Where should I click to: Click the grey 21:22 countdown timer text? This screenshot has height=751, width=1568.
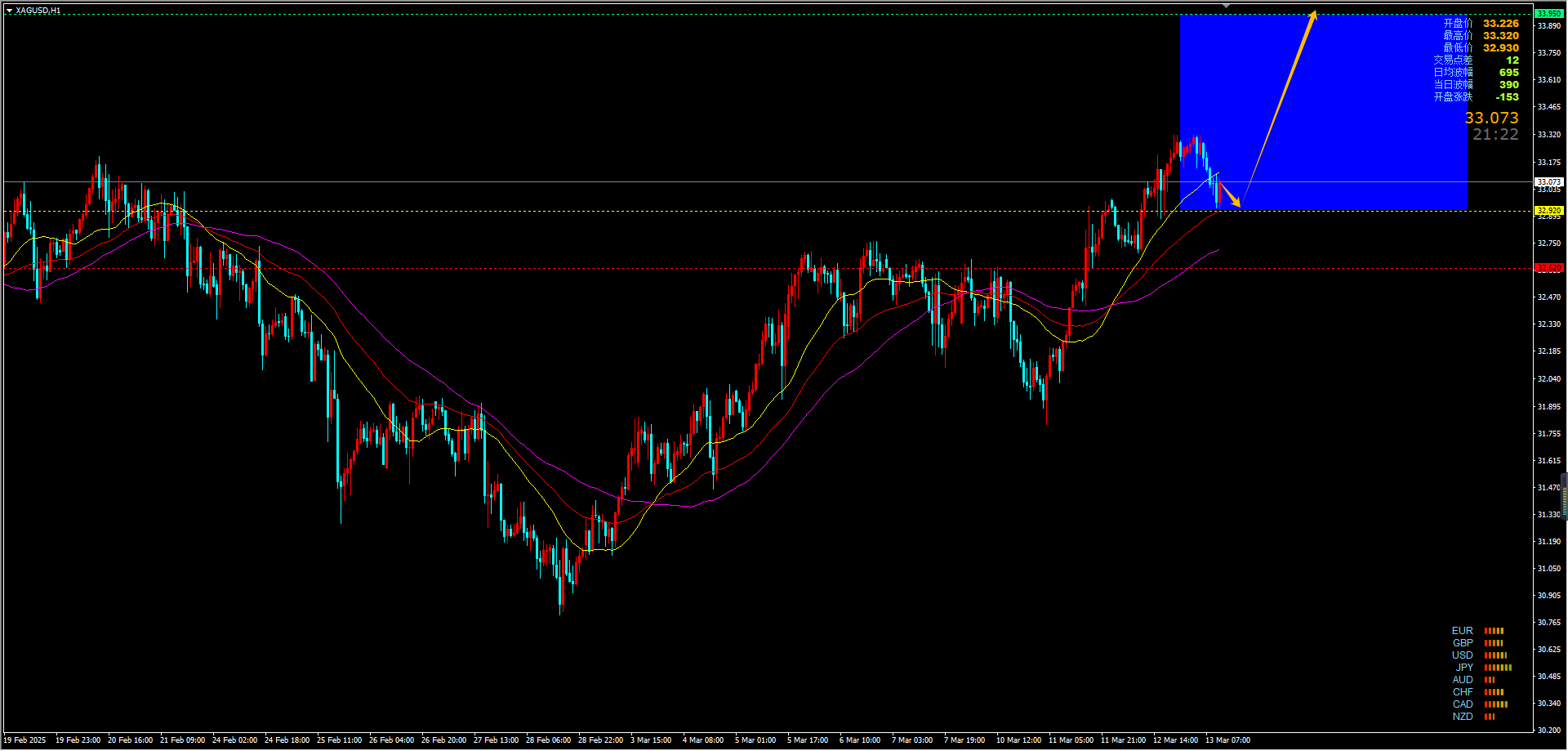[x=1495, y=135]
